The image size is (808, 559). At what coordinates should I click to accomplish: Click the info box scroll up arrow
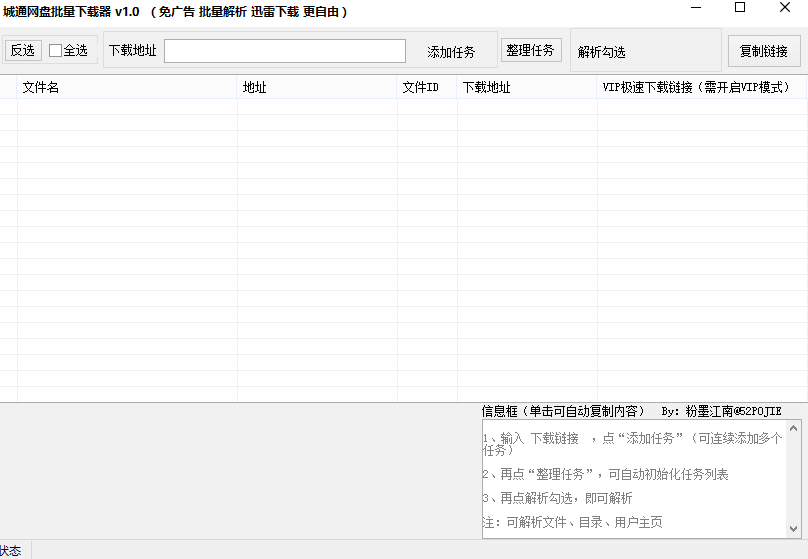coord(794,428)
